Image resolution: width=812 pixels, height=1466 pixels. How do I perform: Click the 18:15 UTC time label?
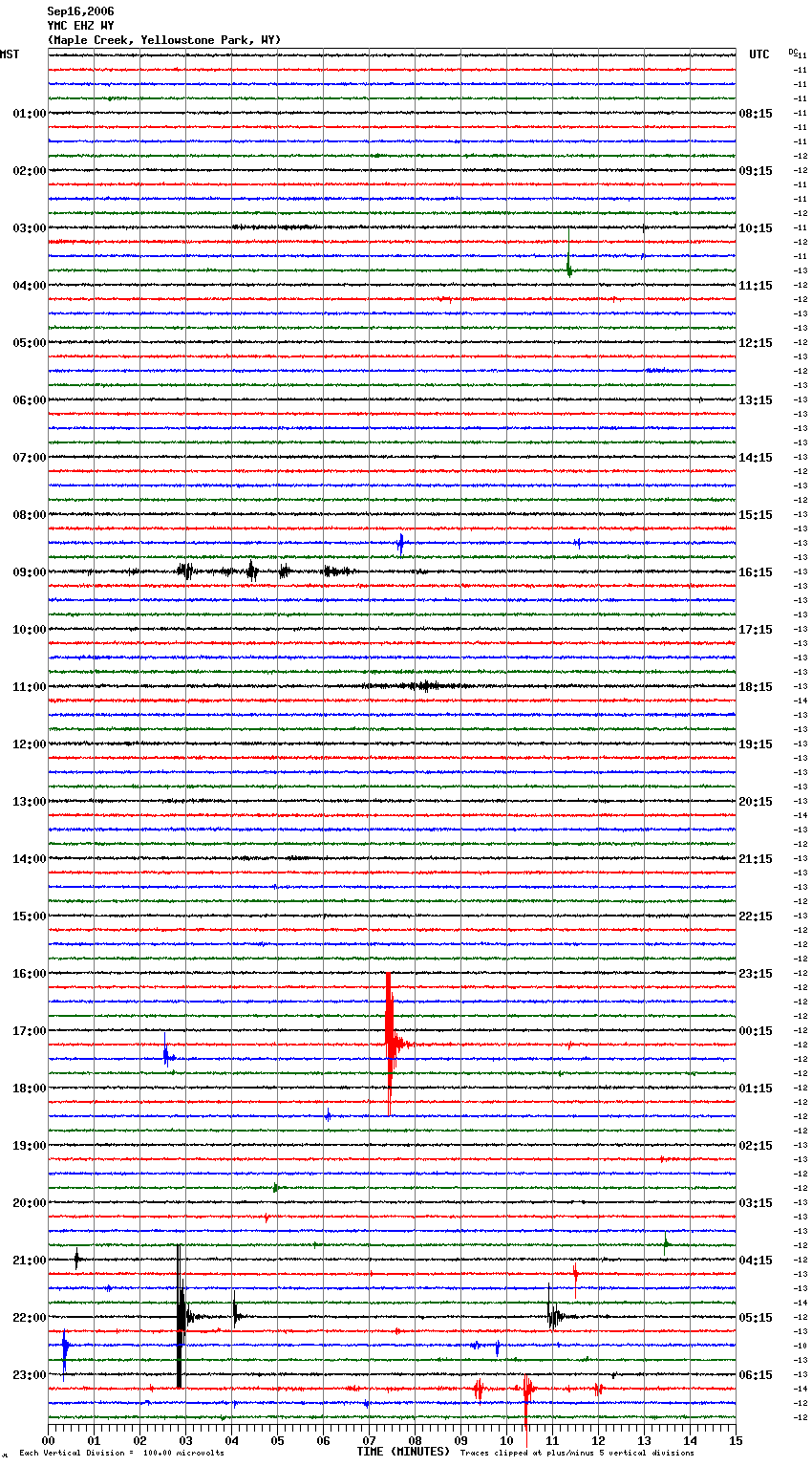[x=756, y=687]
